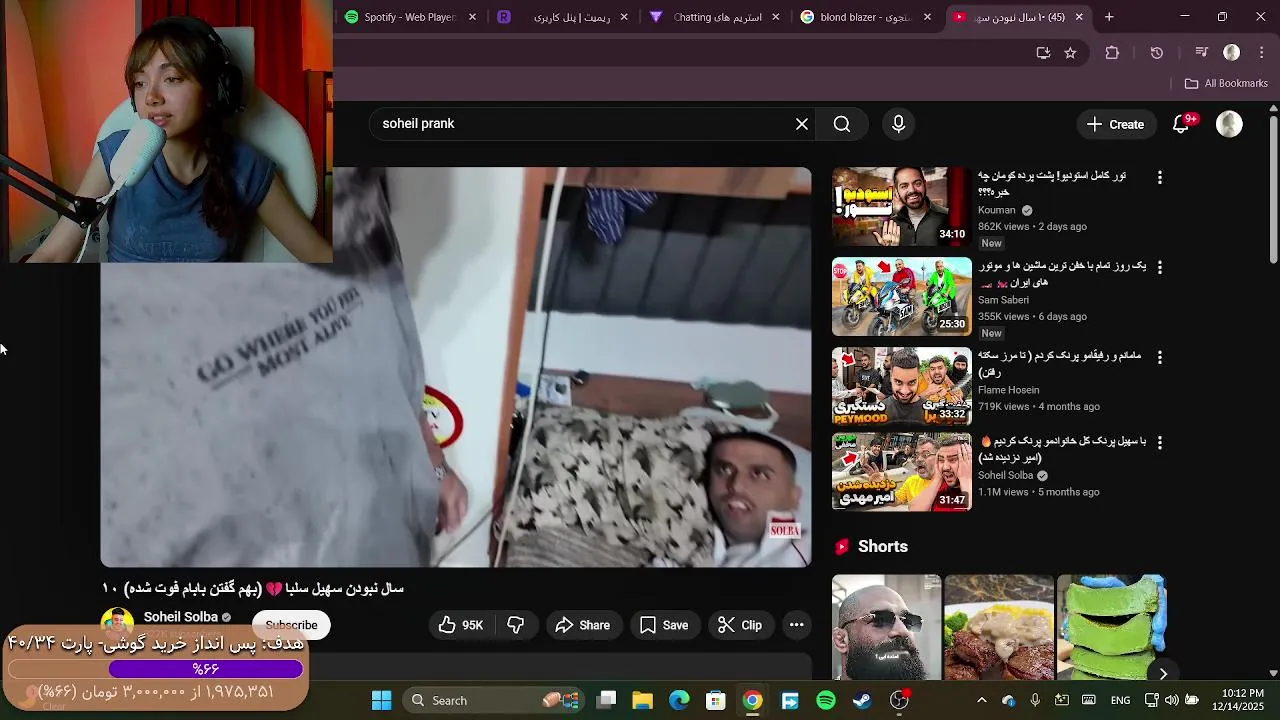Open the bearded man Shorts thumbnail
Viewport: 1280px width, 720px height.
tap(886, 628)
